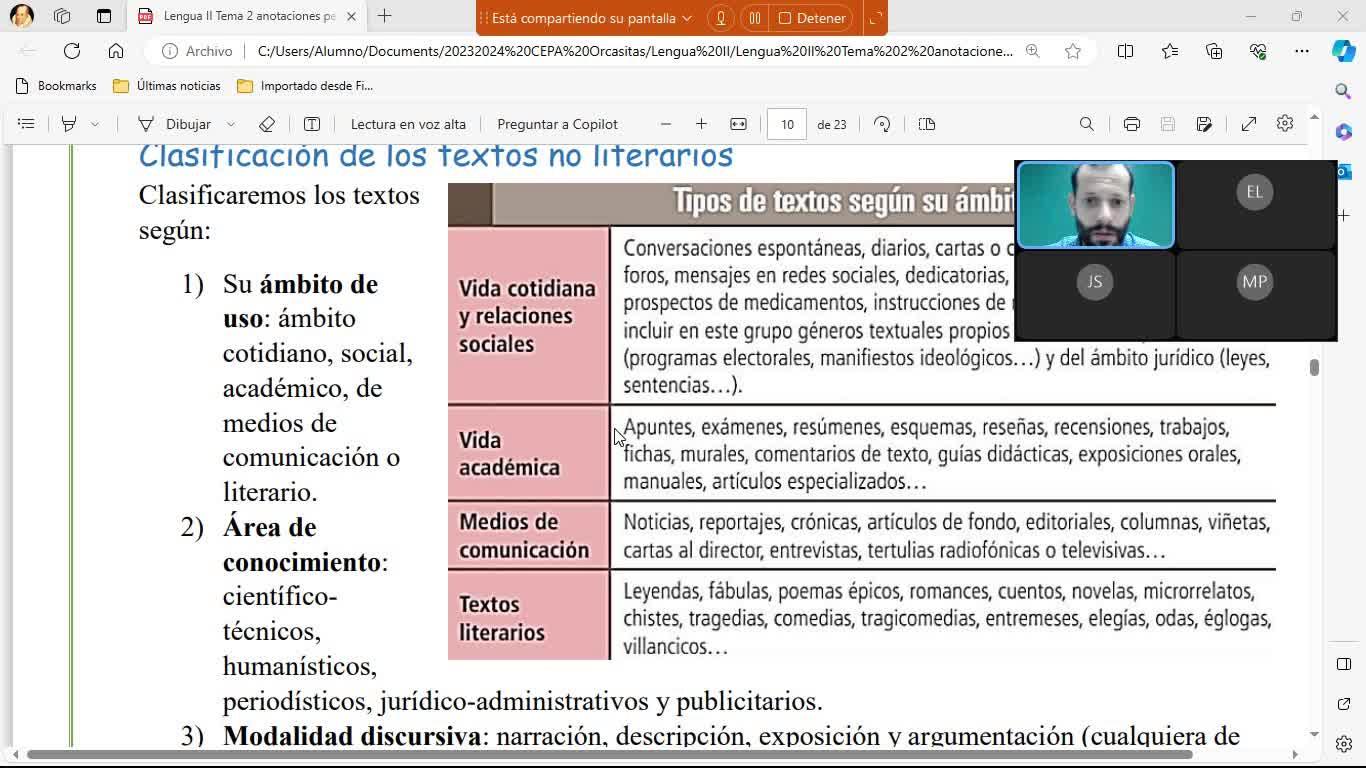
Task: Open the Favorites hub
Action: click(x=1170, y=51)
